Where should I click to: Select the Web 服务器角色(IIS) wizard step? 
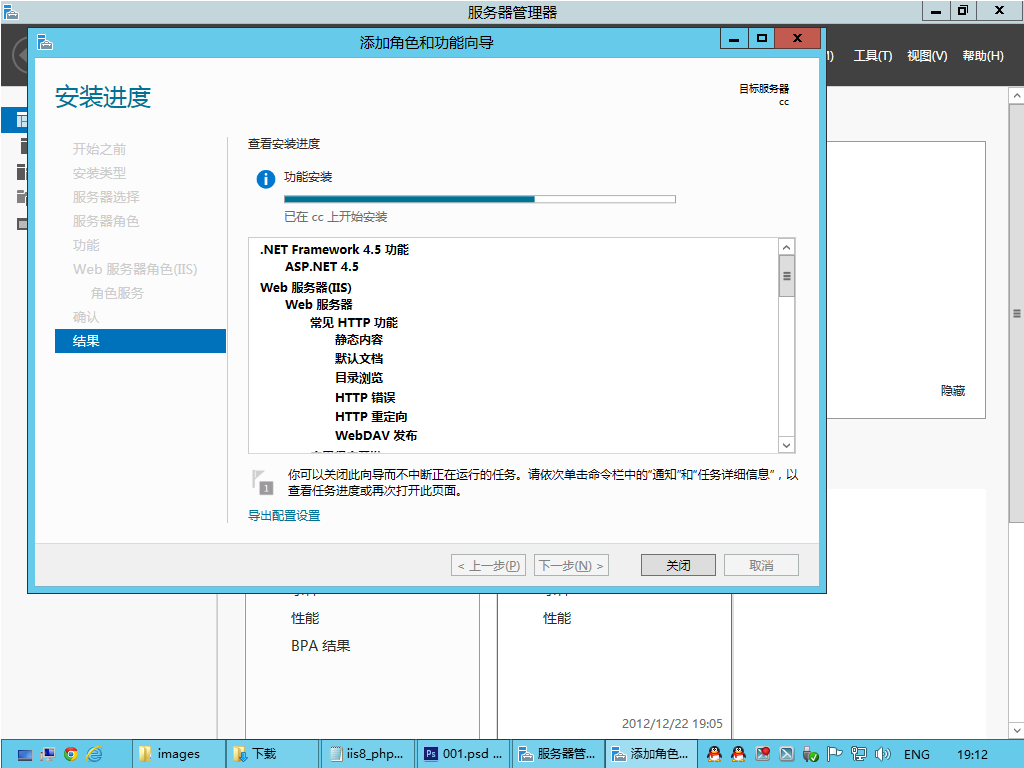(x=135, y=269)
